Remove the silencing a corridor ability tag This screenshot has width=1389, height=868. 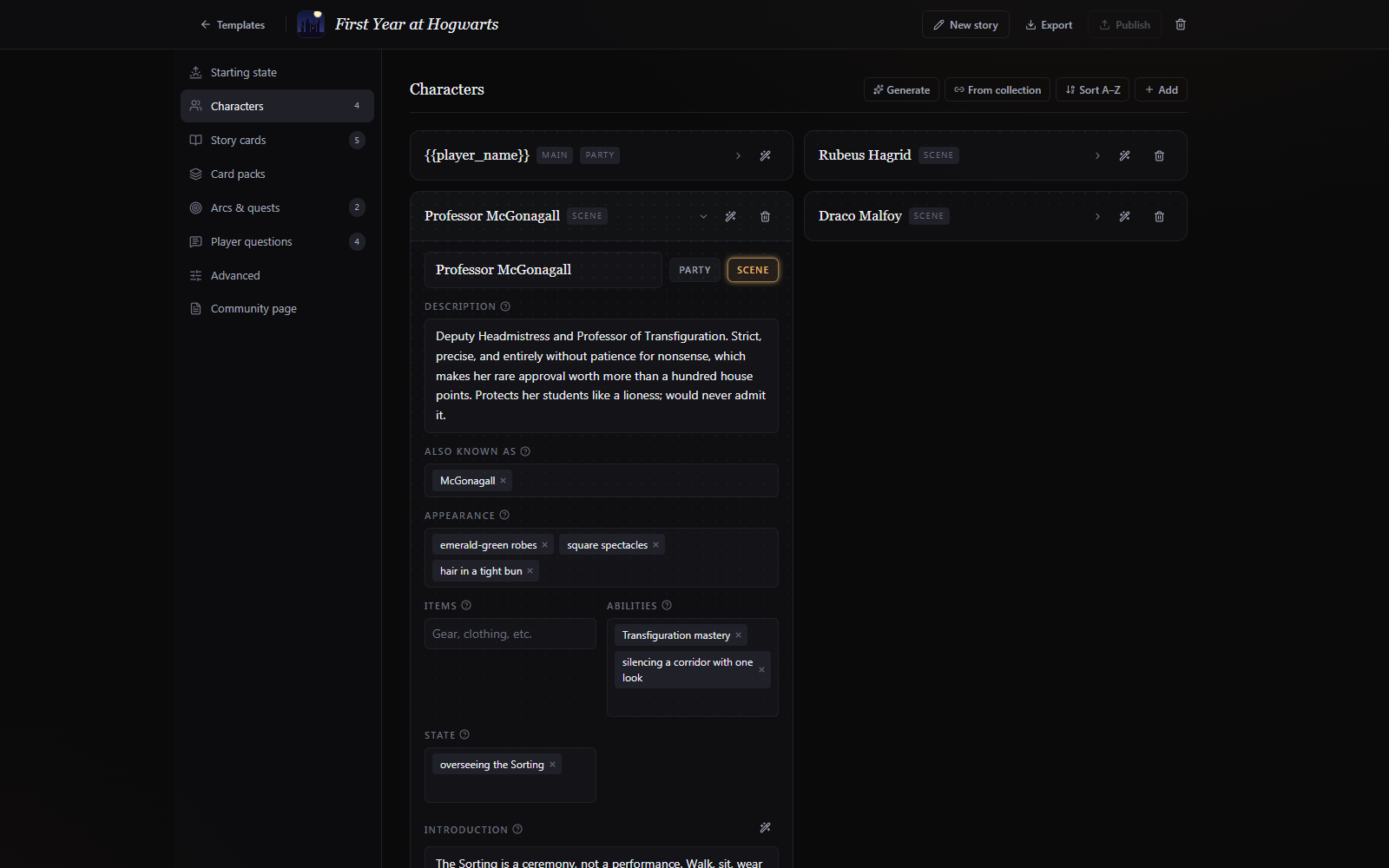pos(761,670)
